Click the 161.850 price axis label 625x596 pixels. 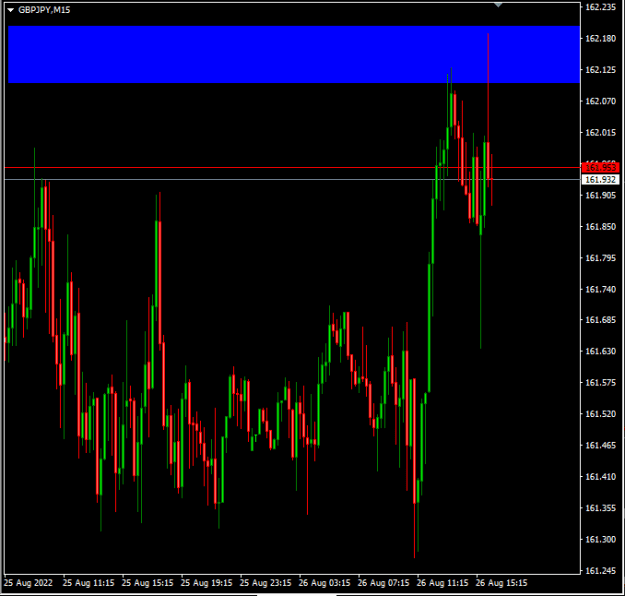(x=600, y=226)
